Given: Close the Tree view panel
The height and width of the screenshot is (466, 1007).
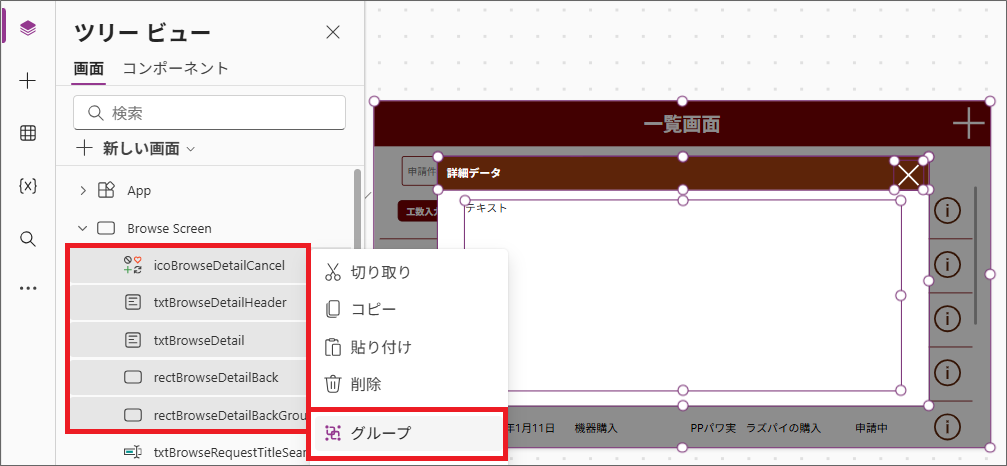Looking at the screenshot, I should point(333,33).
